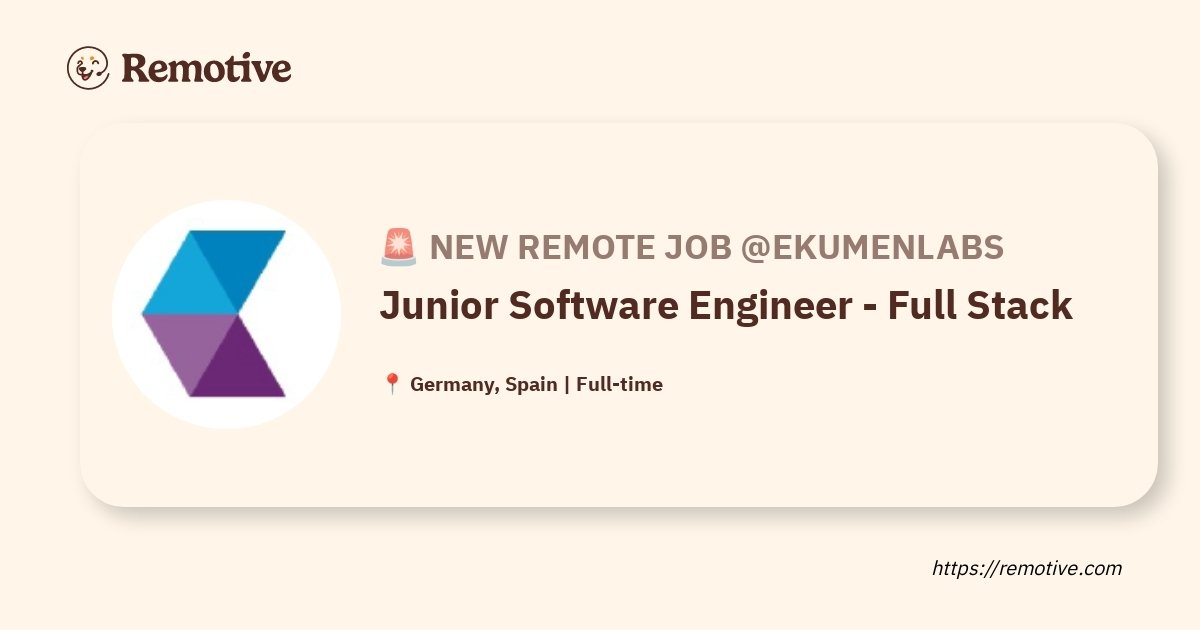Viewport: 1200px width, 630px height.
Task: Click the Full-time job type label
Action: pyautogui.click(x=619, y=384)
